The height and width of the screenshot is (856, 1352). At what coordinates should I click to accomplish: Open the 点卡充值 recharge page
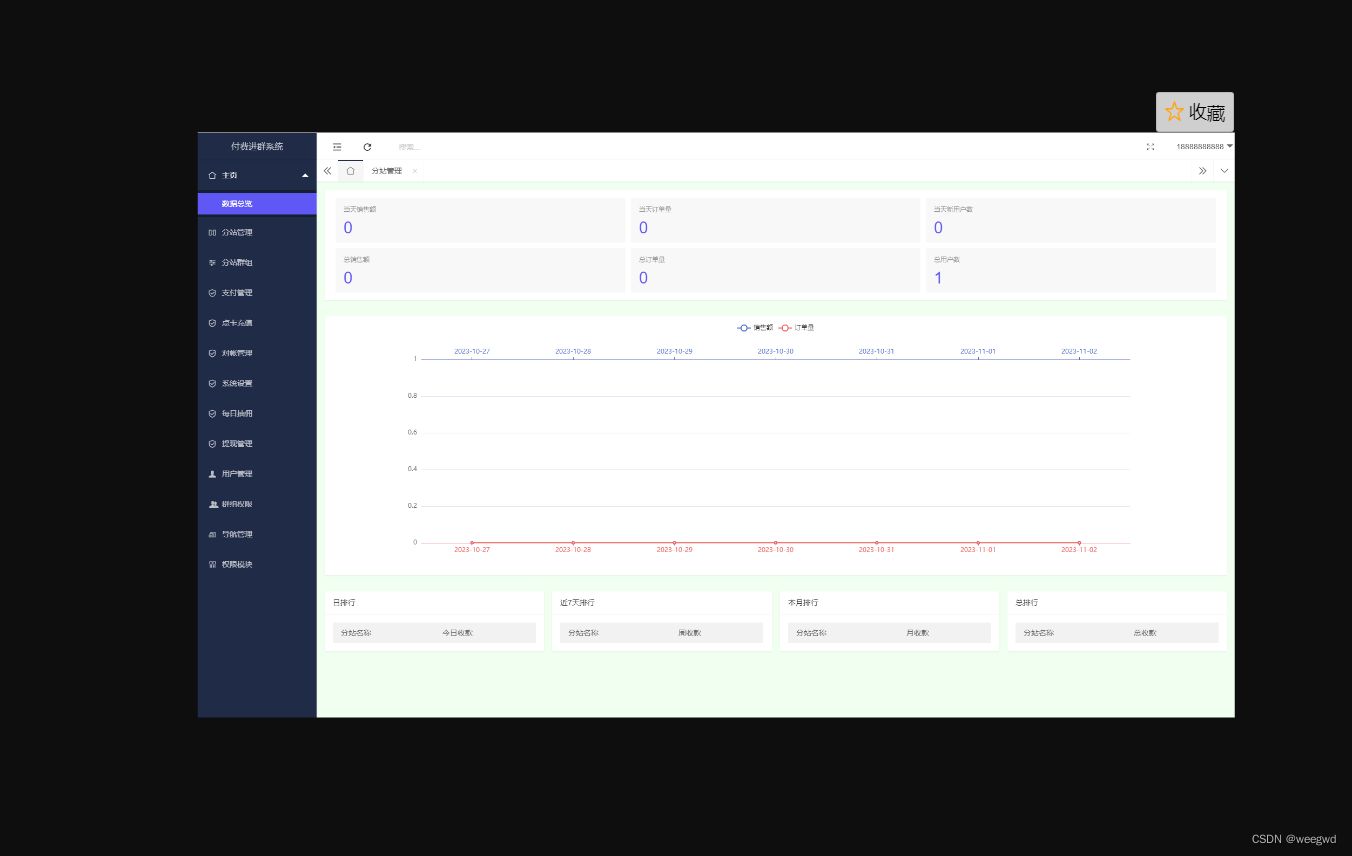click(237, 322)
